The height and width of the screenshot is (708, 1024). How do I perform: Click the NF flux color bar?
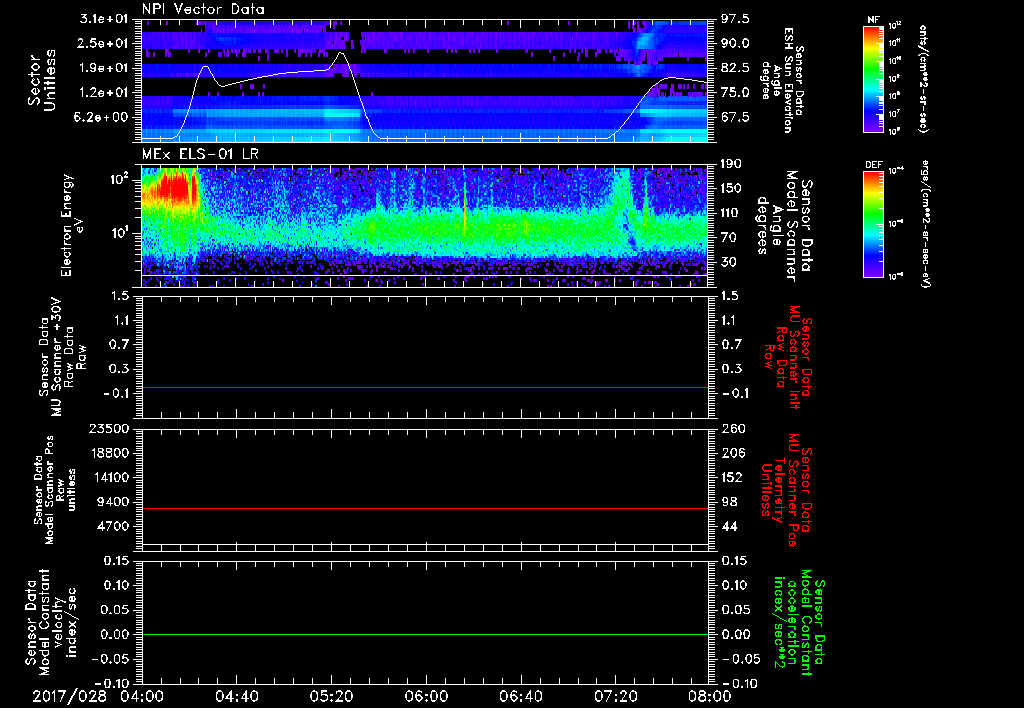(873, 78)
